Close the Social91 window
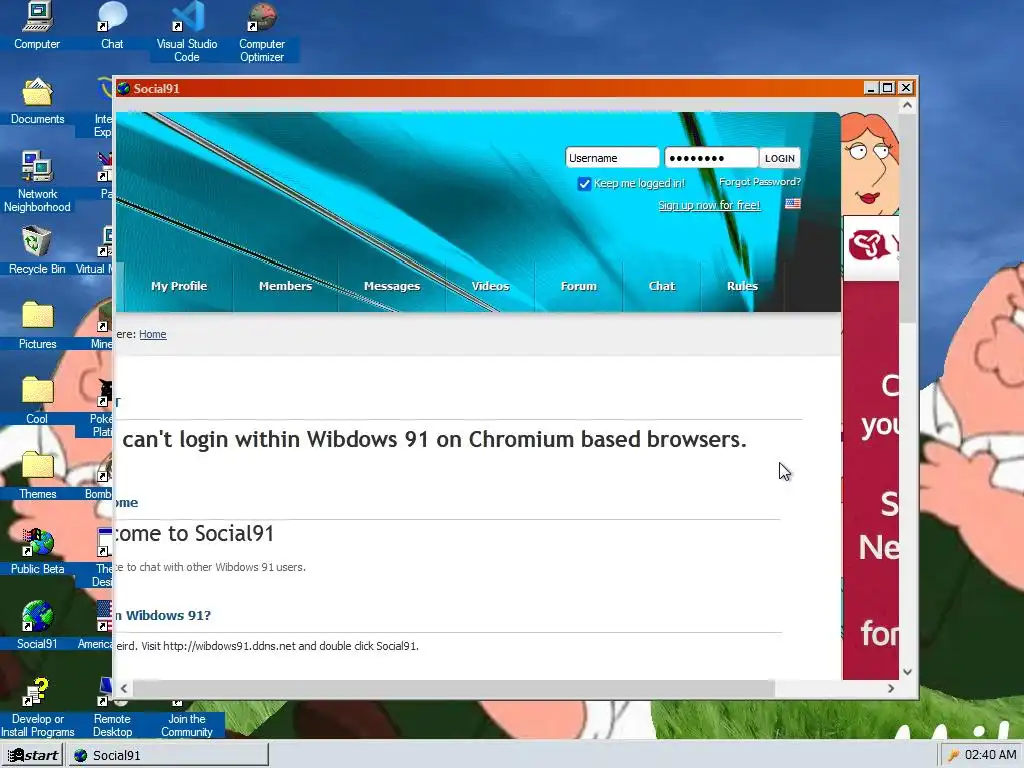Screen dimensions: 1024x768 click(x=906, y=88)
